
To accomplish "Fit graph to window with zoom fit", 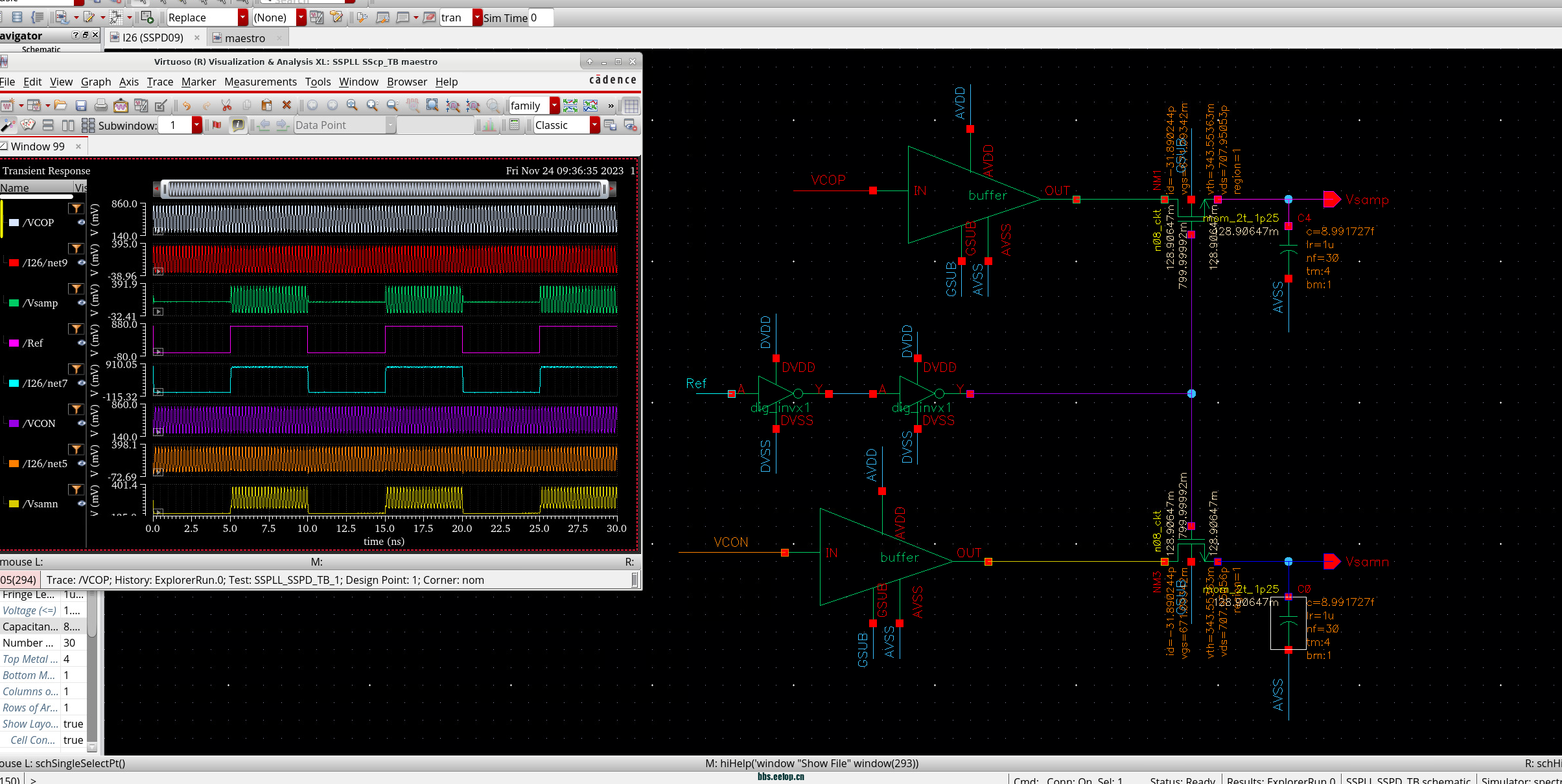I will [432, 105].
